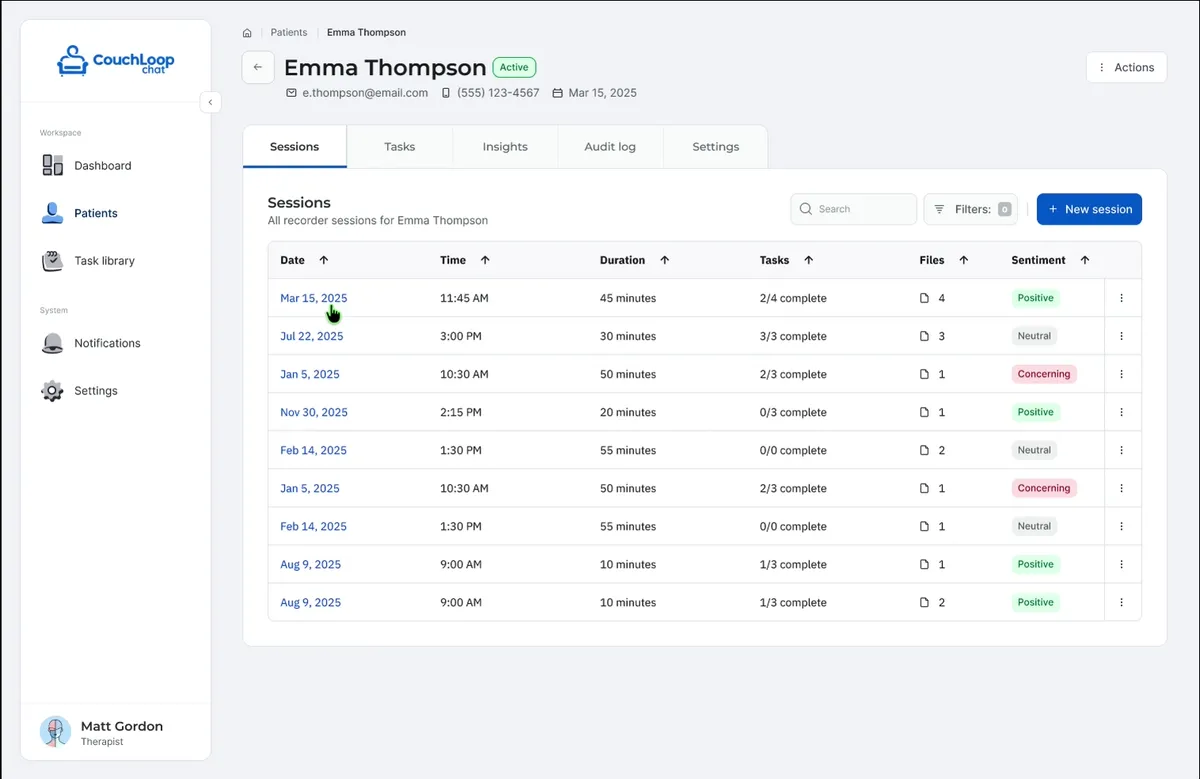Open the Dashboard from the sidebar

coord(103,165)
